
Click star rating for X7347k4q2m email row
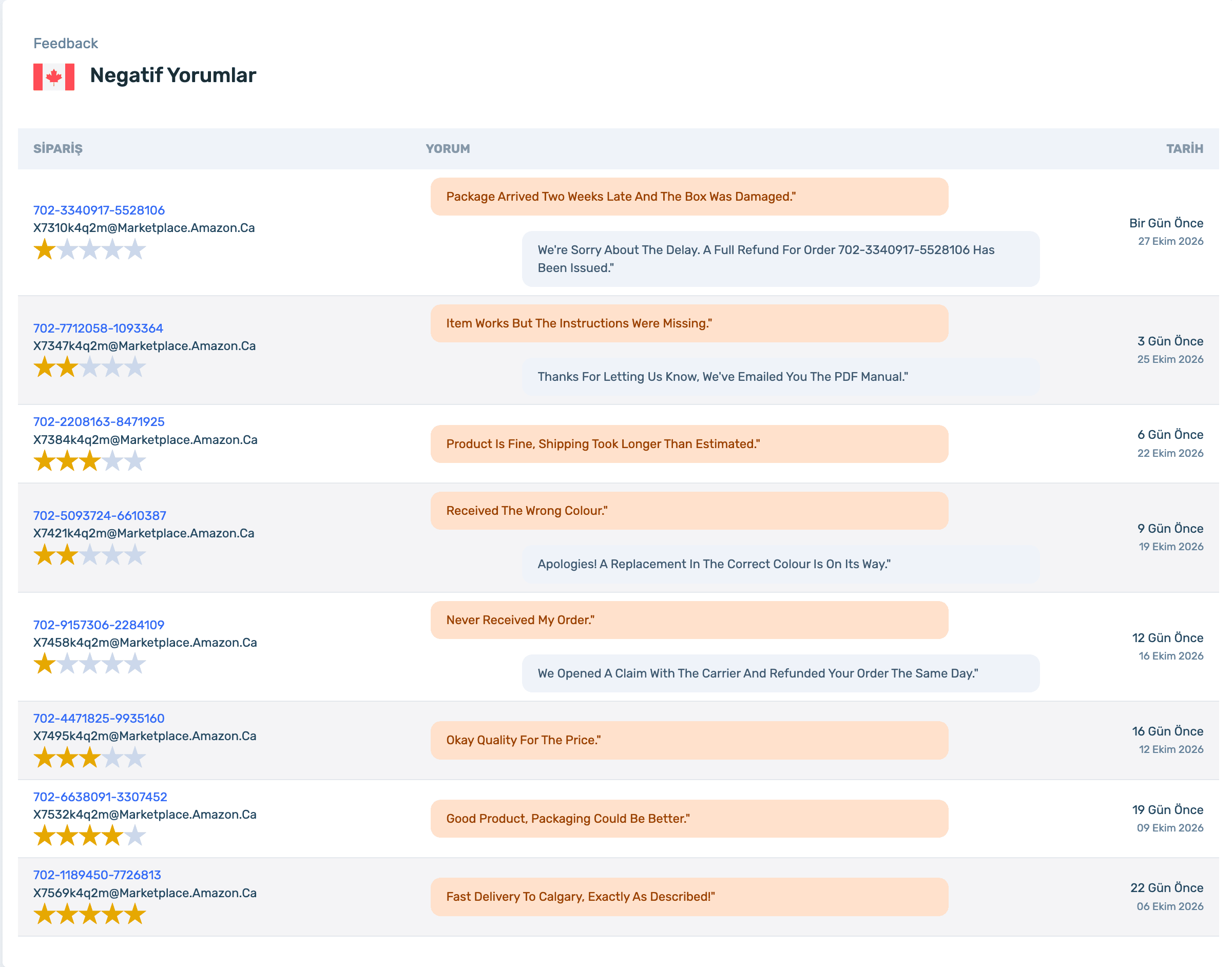pos(89,368)
